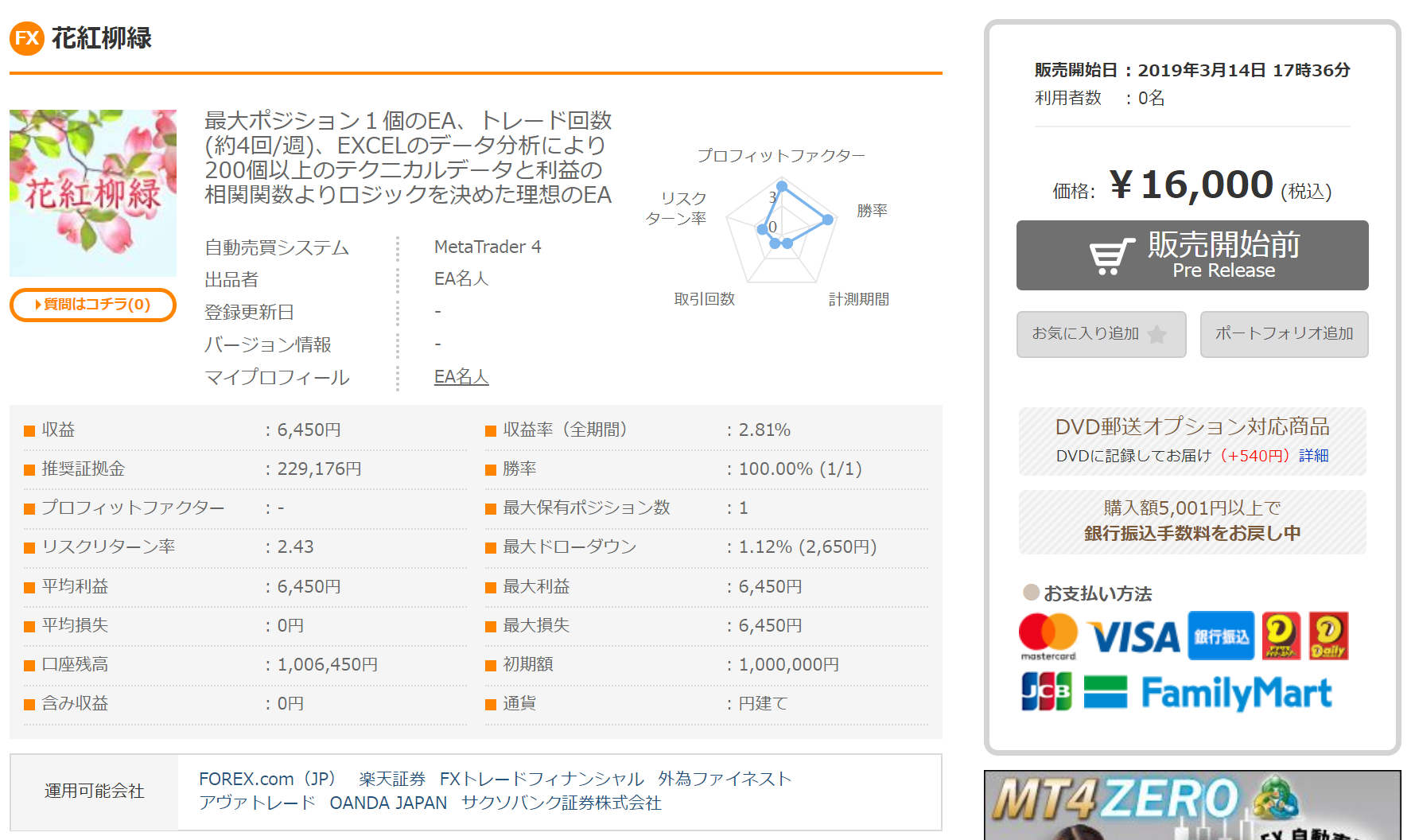Add to favorites with お気に入り追加 button
1415x840 pixels.
(x=1102, y=334)
